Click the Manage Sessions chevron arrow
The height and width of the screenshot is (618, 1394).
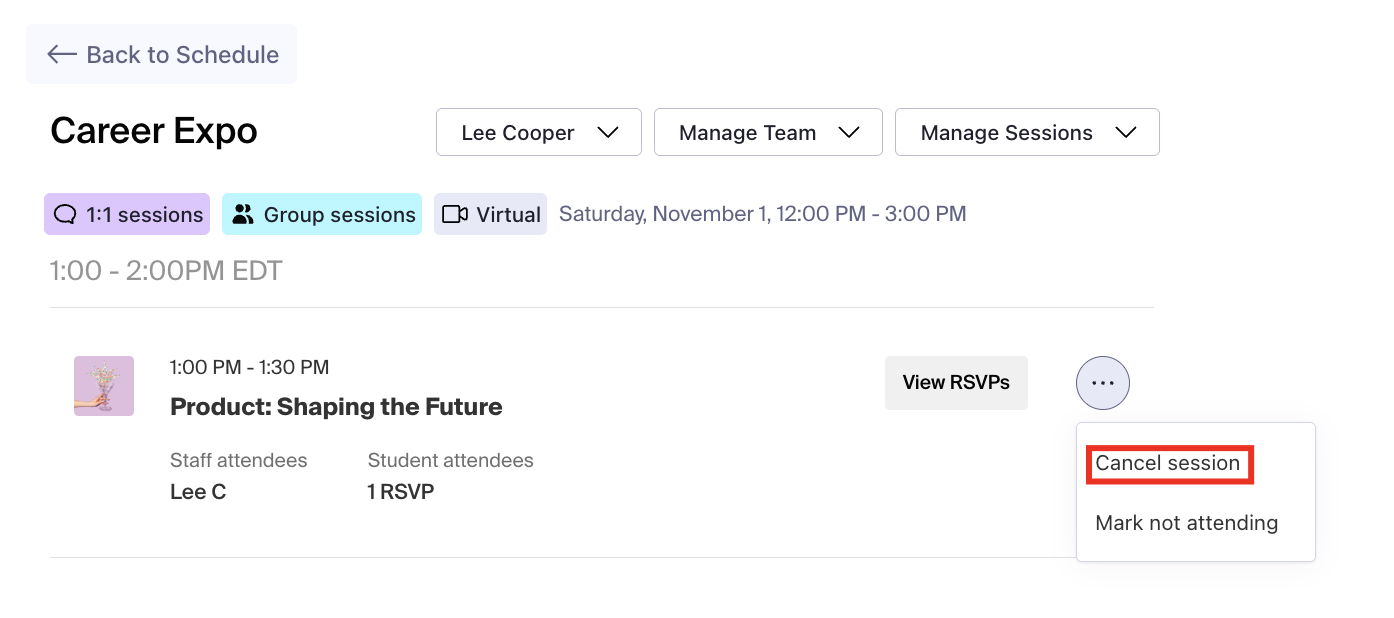tap(1125, 133)
